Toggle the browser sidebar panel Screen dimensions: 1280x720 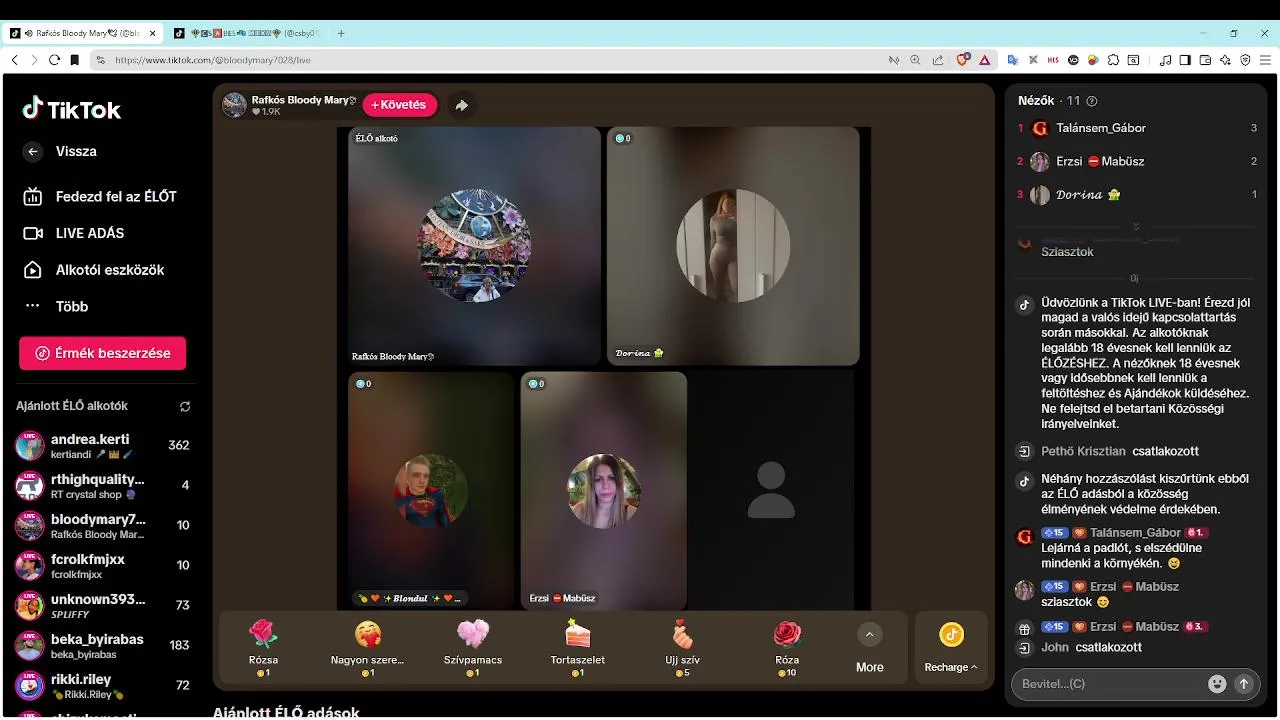(1185, 60)
